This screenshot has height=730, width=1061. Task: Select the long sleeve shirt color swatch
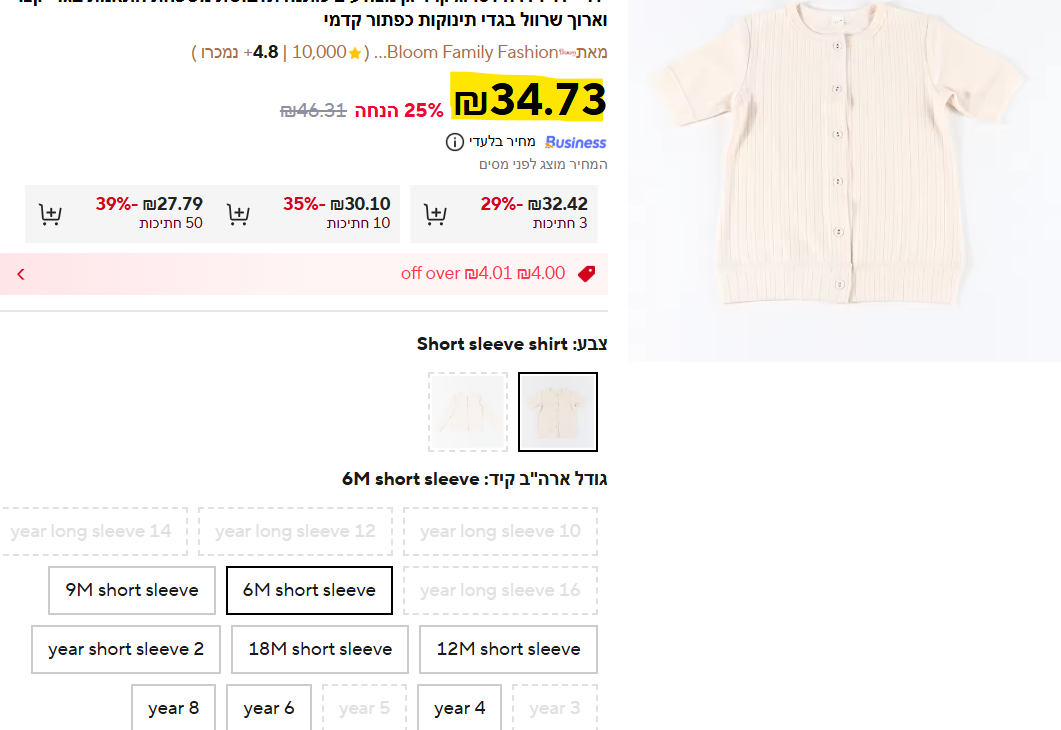pos(468,412)
